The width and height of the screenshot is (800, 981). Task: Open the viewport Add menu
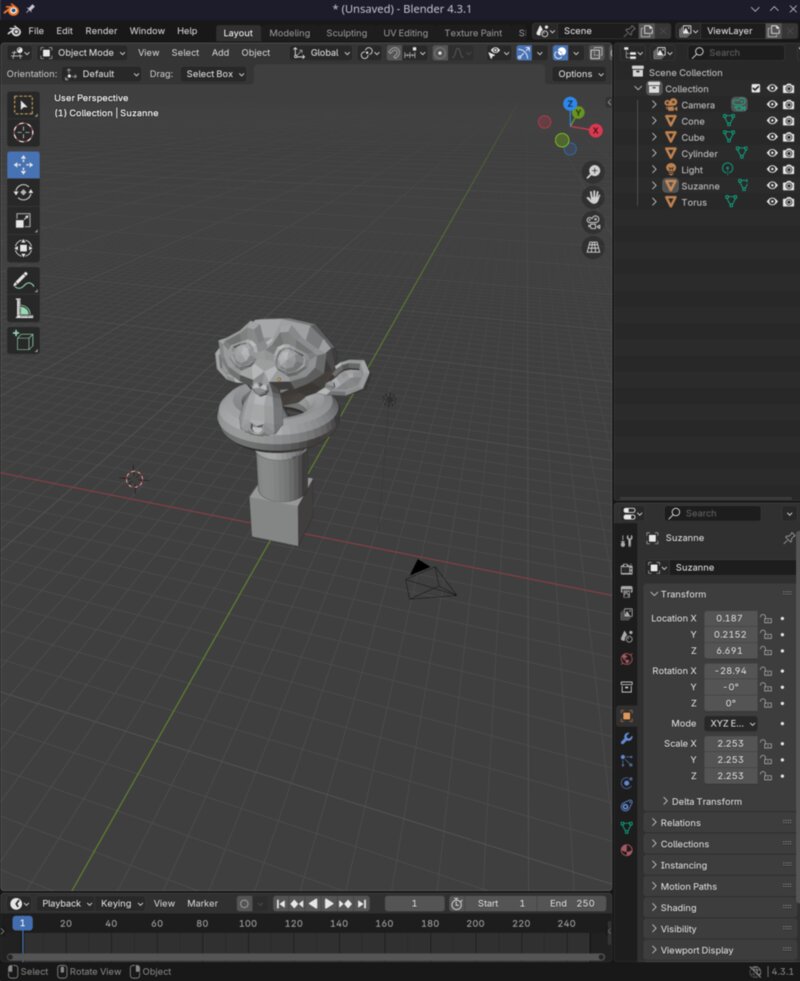click(x=220, y=53)
